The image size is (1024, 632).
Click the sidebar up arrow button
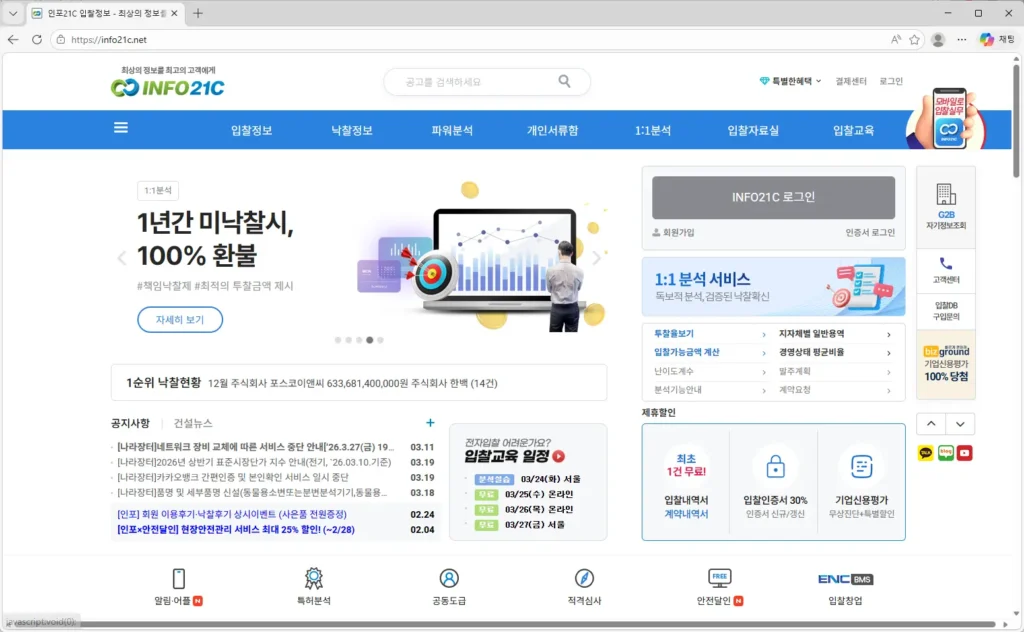(931, 424)
